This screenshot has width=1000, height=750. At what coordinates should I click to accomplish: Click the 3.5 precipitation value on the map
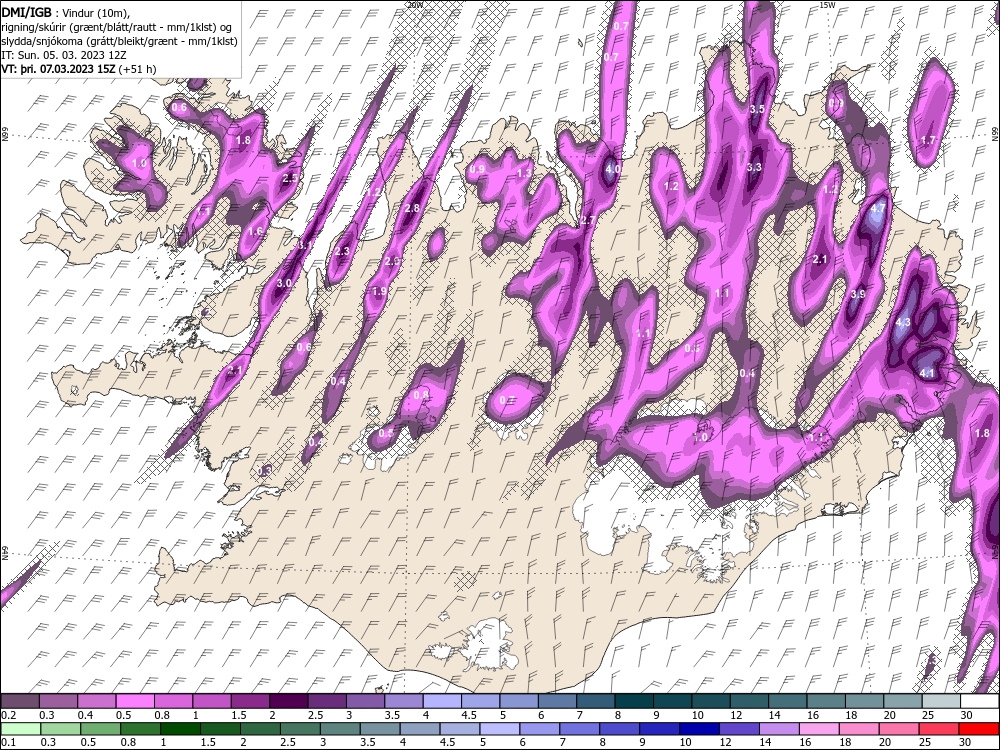pos(757,109)
